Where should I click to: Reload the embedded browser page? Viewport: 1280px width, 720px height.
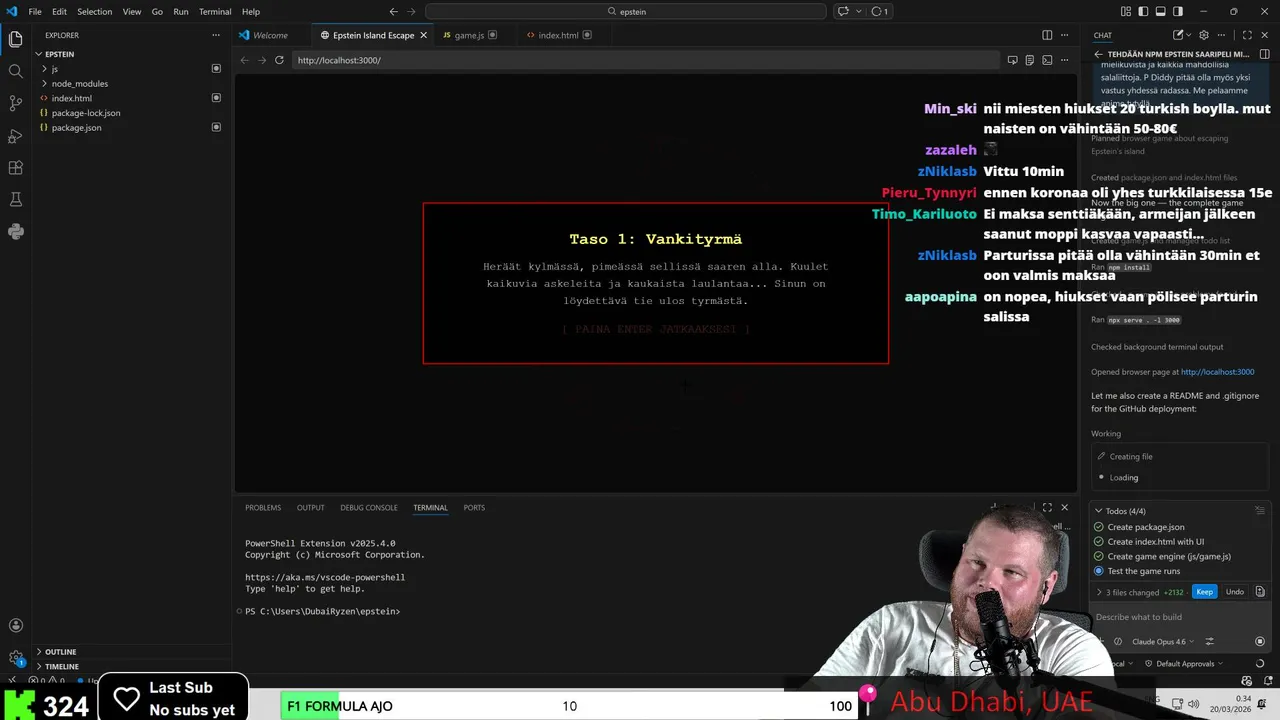click(279, 60)
